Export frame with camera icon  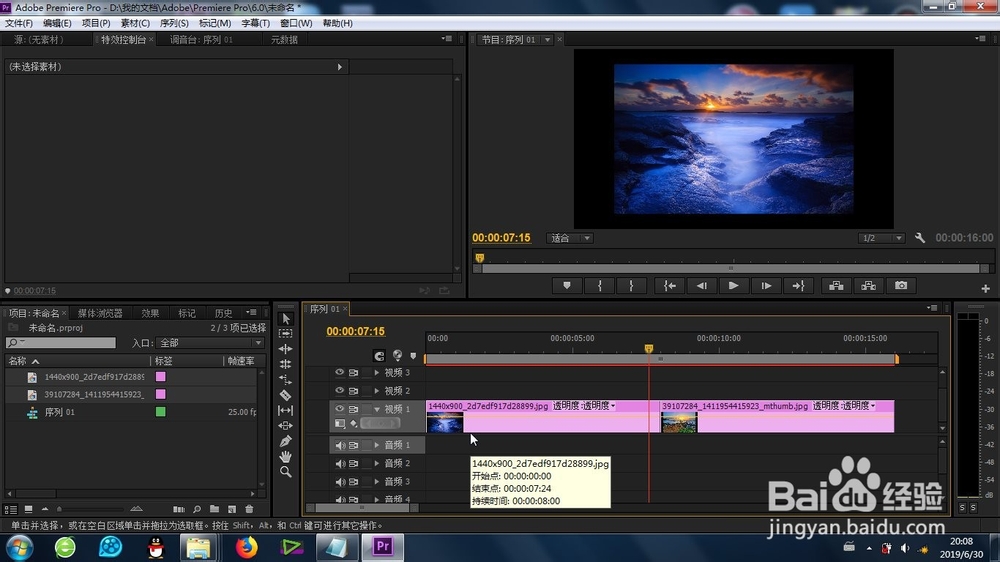[901, 286]
